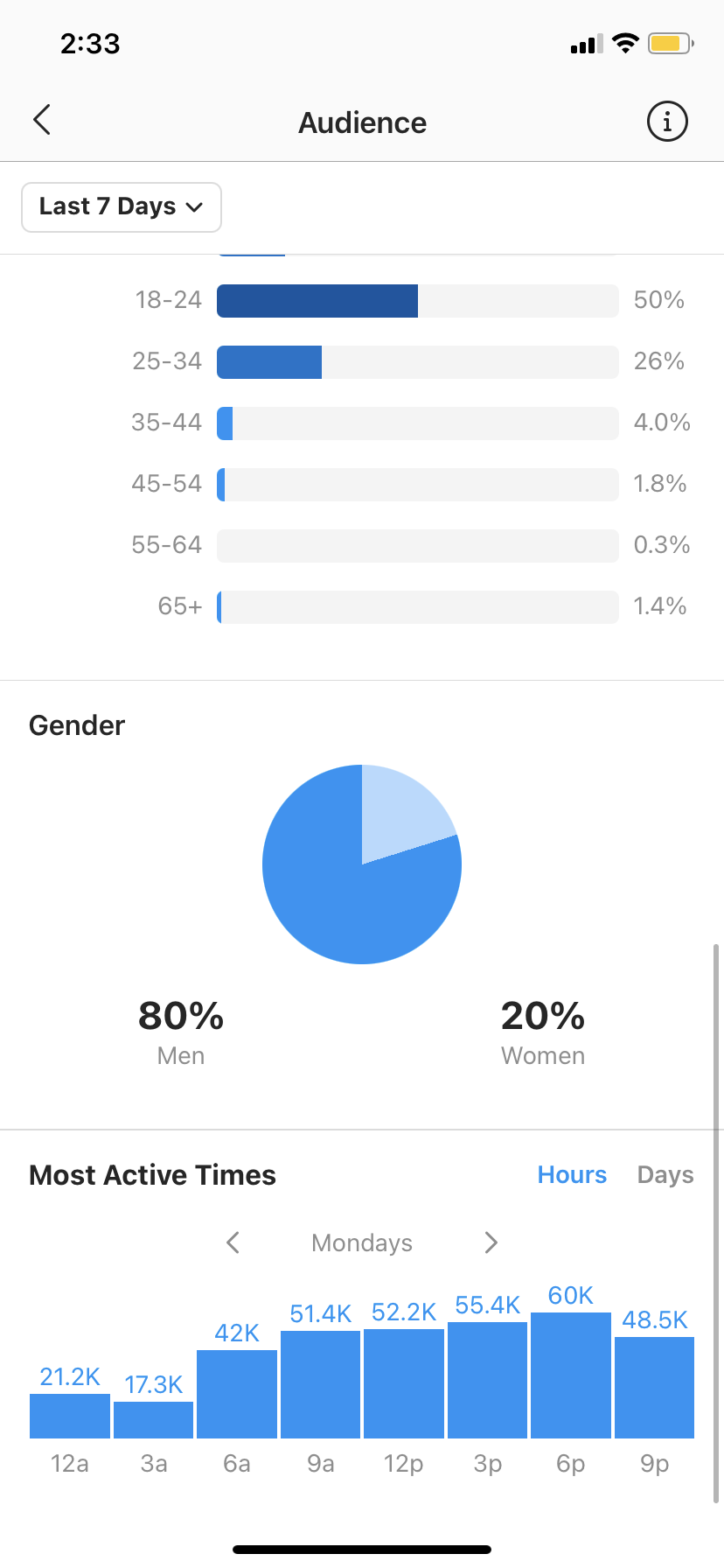Tap the back arrow icon
724x1568 pixels.
pyautogui.click(x=42, y=120)
